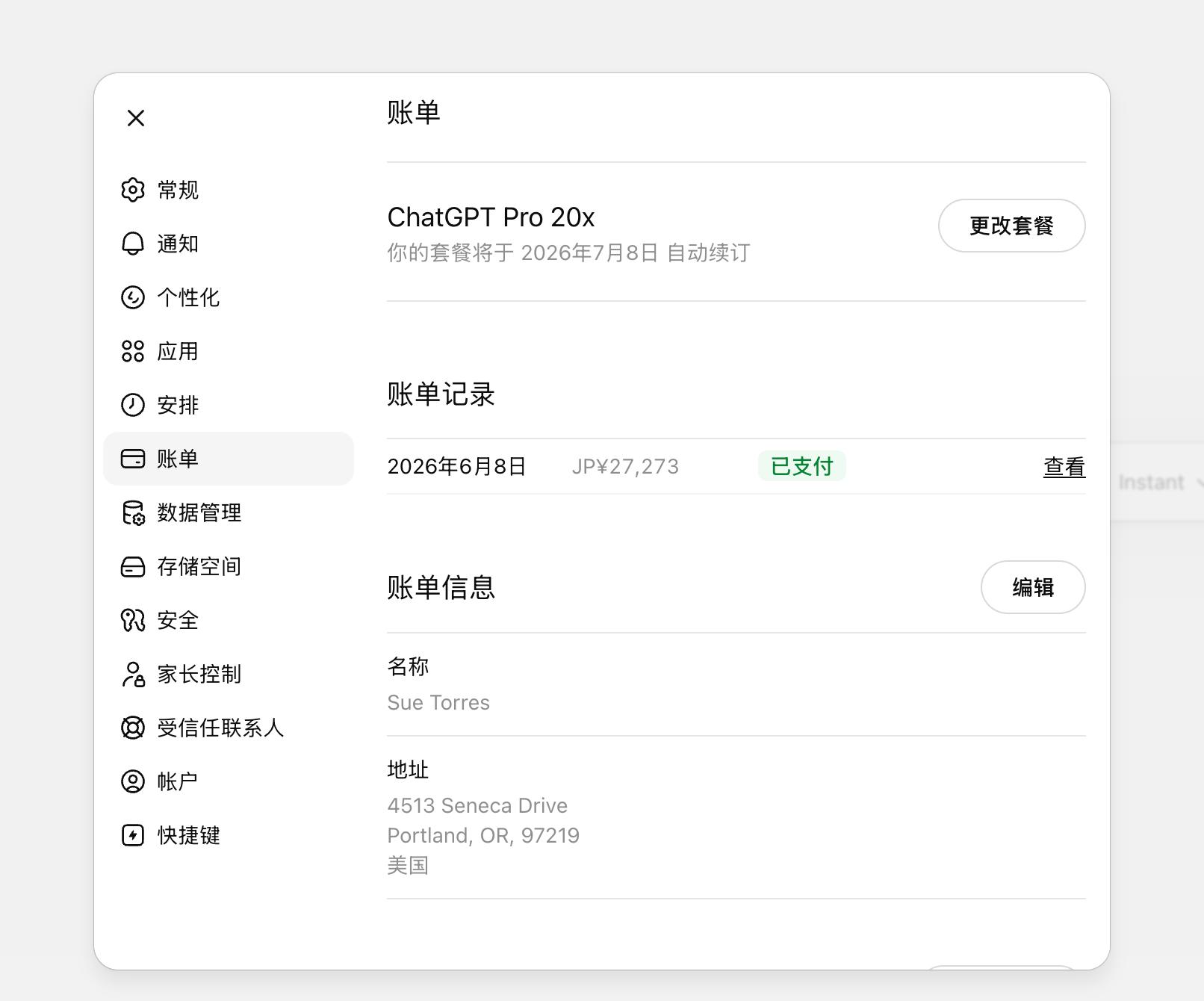Click the renewal notice "你的套餐将于 2026年7月8日 自动续订"
The height and width of the screenshot is (1001, 1204).
pyautogui.click(x=568, y=253)
